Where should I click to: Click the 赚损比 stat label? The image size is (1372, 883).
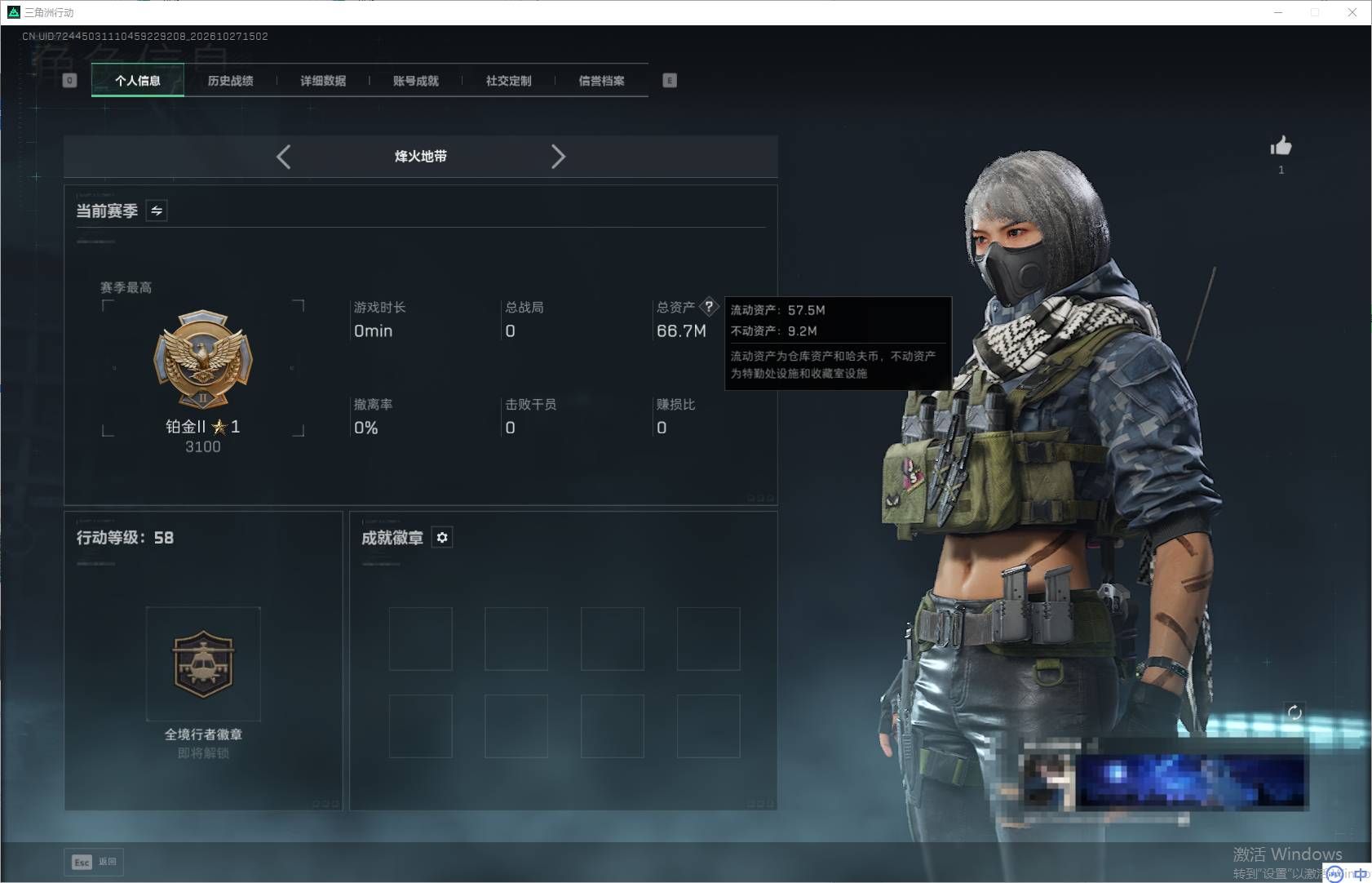676,405
